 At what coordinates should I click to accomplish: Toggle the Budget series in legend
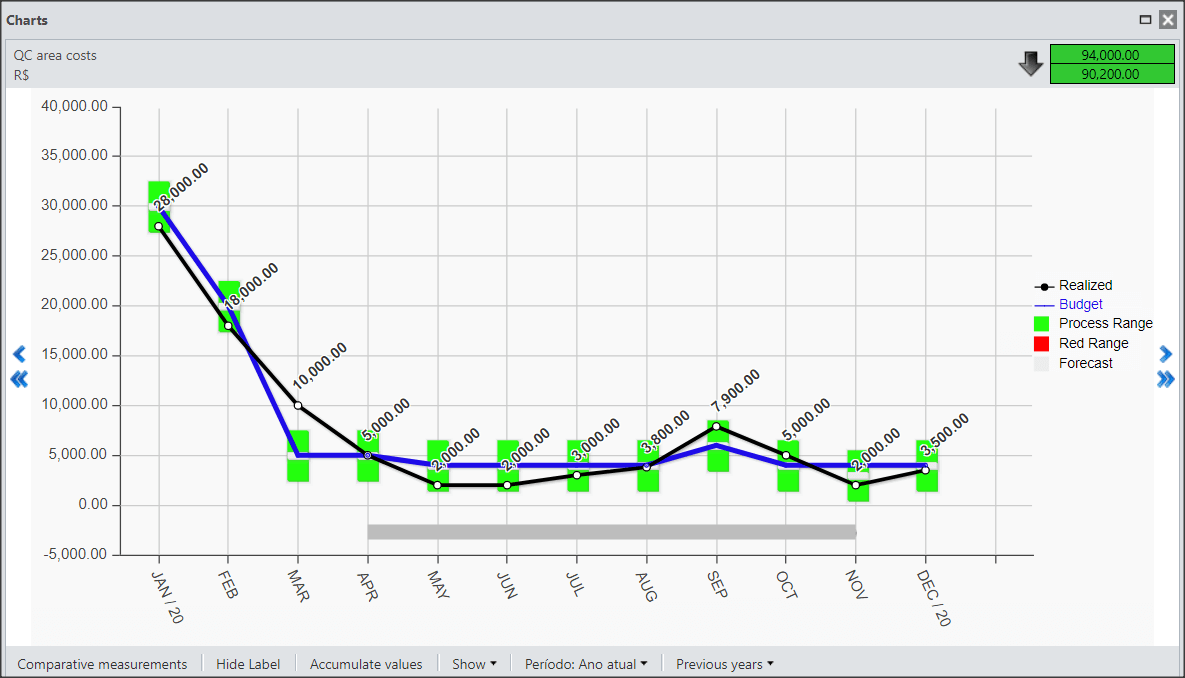pyautogui.click(x=1068, y=305)
